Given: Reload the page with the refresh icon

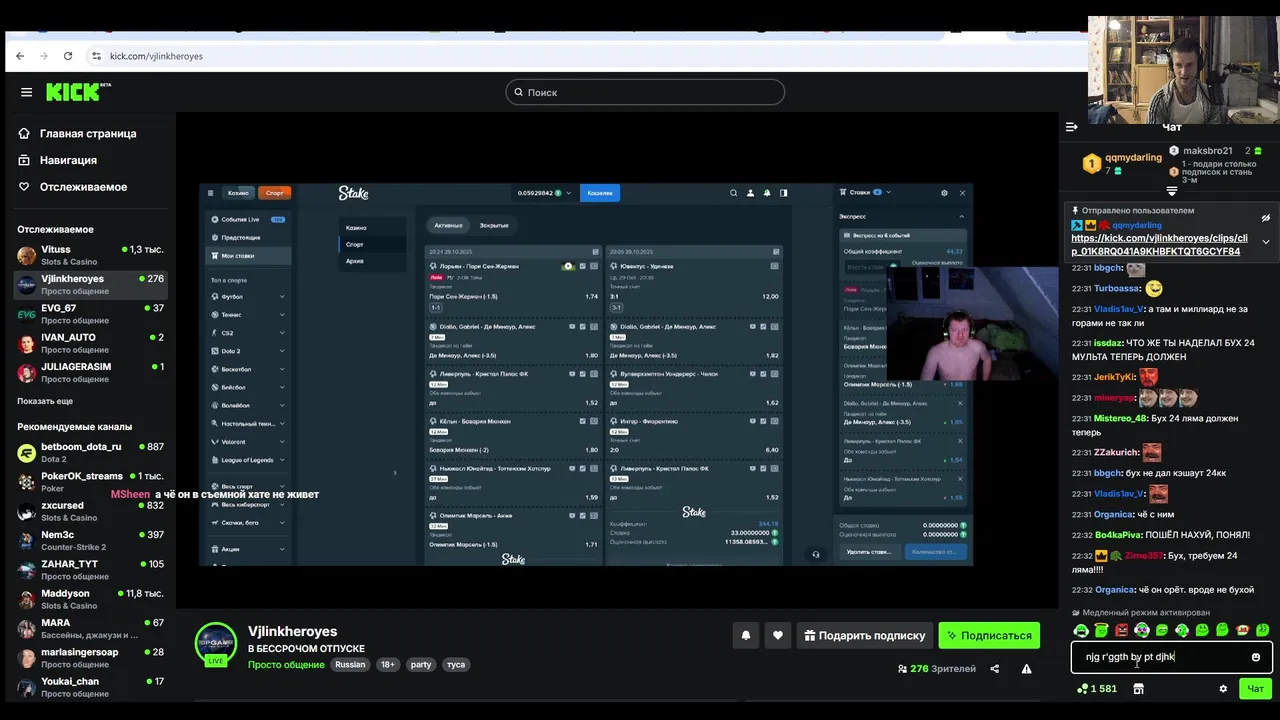Looking at the screenshot, I should pyautogui.click(x=68, y=56).
